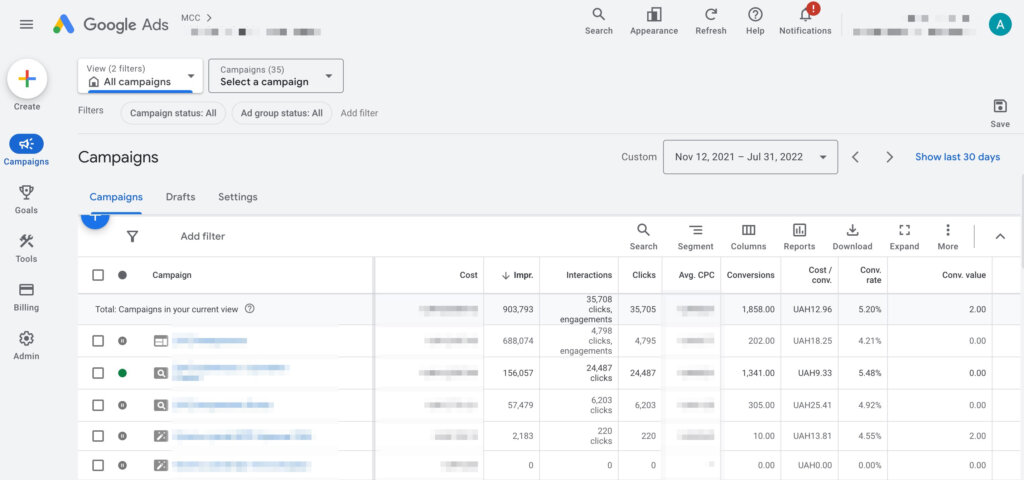Click Show last 30 days link

tap(957, 157)
